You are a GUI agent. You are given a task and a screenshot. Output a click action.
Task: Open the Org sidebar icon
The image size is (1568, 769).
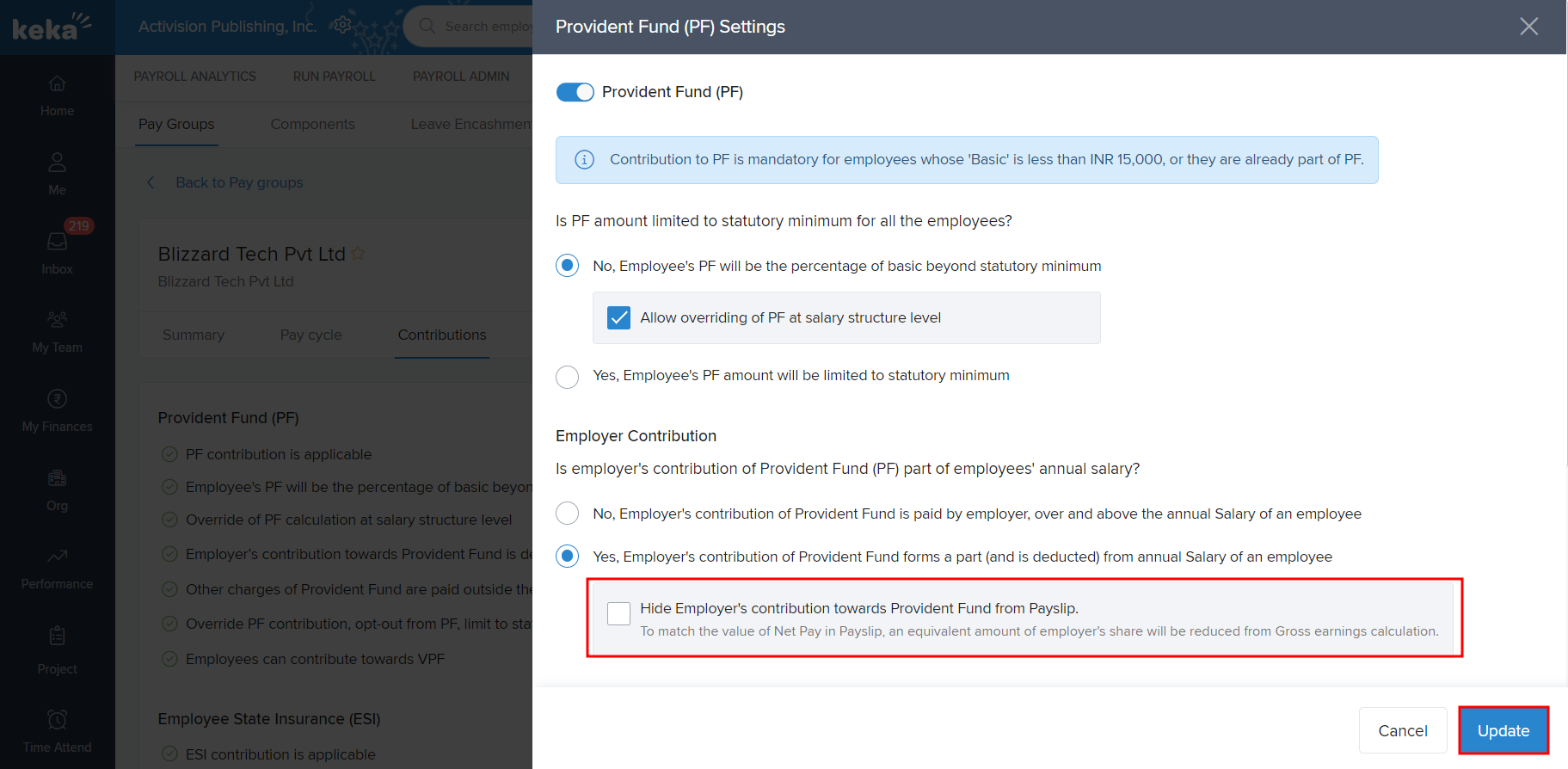coord(57,478)
